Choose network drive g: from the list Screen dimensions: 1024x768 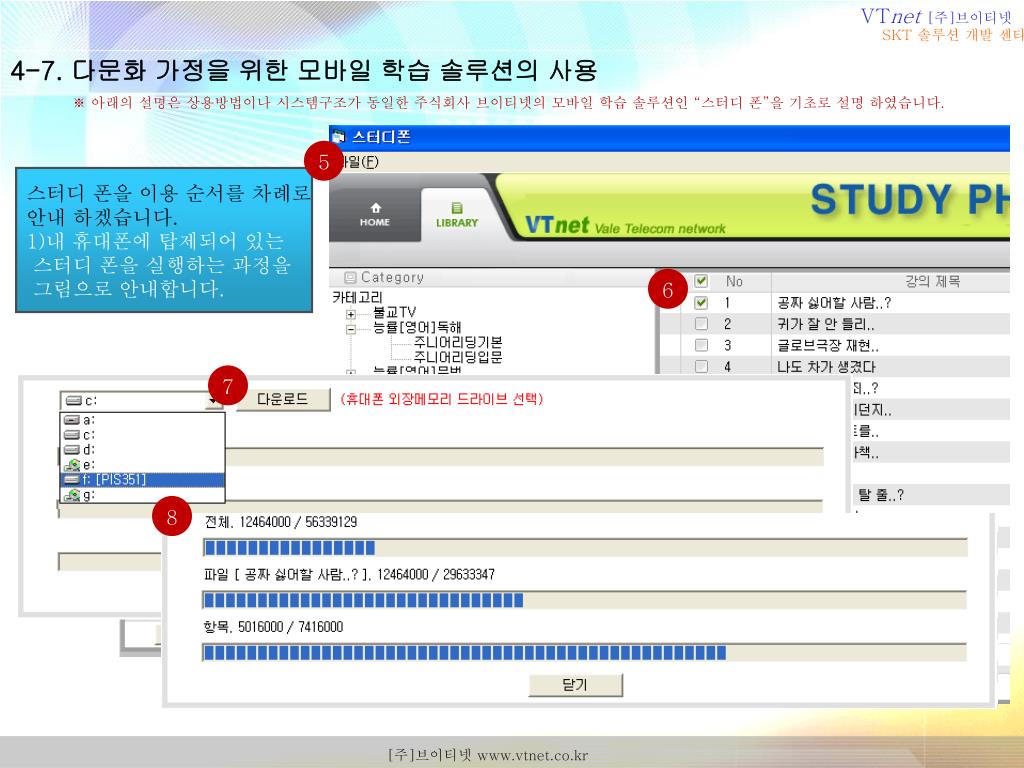[x=142, y=495]
